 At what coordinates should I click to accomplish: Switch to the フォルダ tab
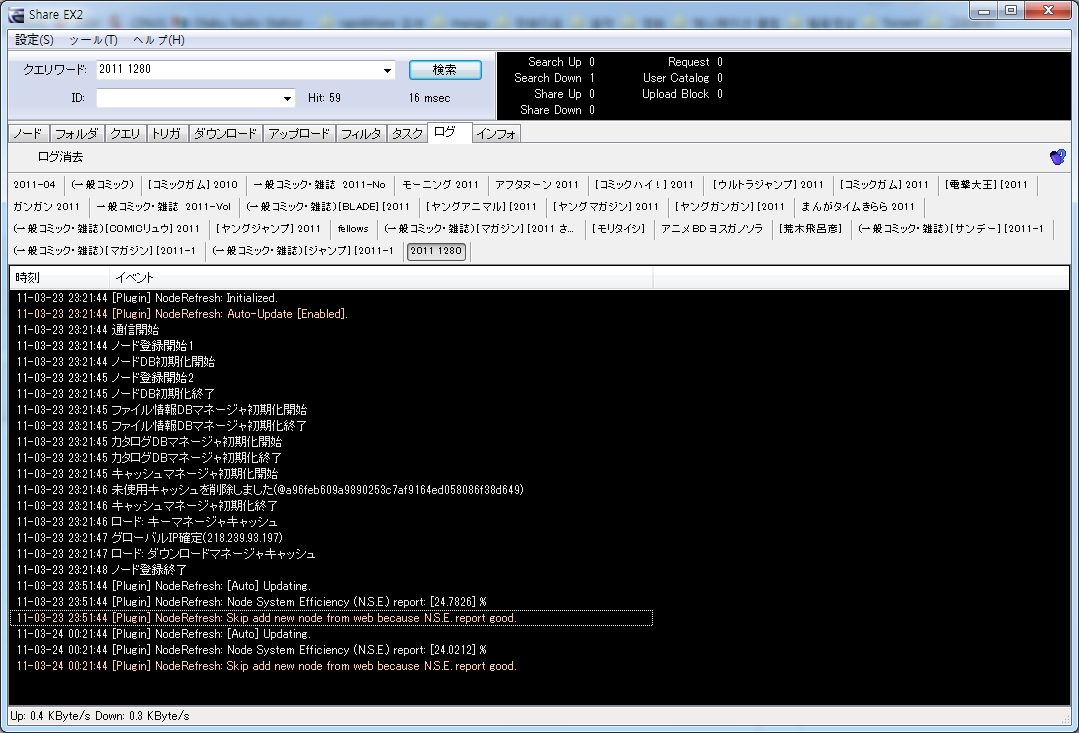76,134
